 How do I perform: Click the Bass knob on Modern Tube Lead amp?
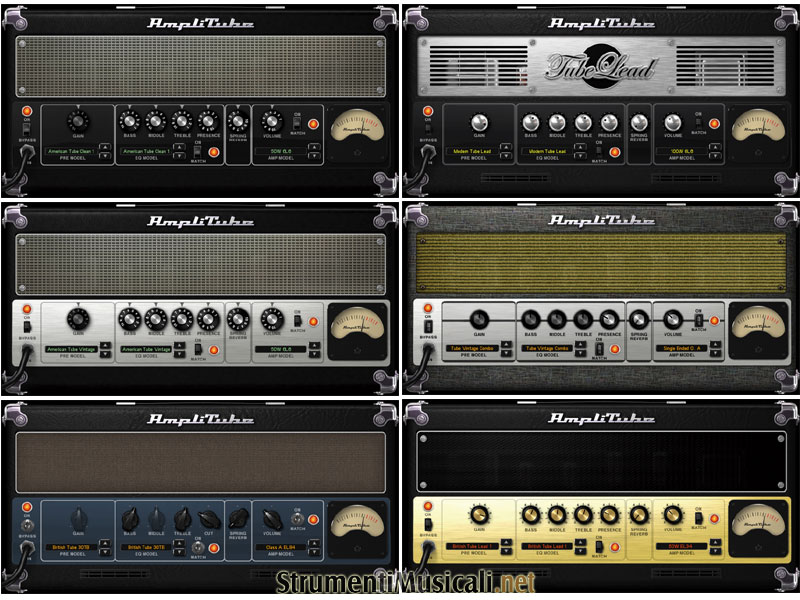point(531,120)
